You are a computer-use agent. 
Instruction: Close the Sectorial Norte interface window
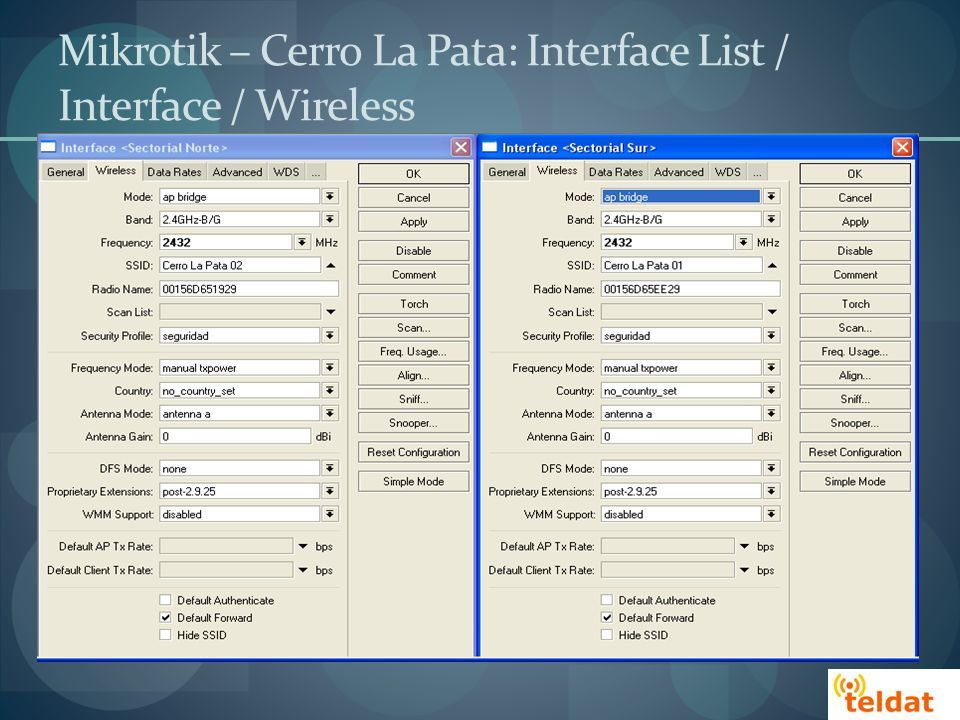pyautogui.click(x=460, y=147)
